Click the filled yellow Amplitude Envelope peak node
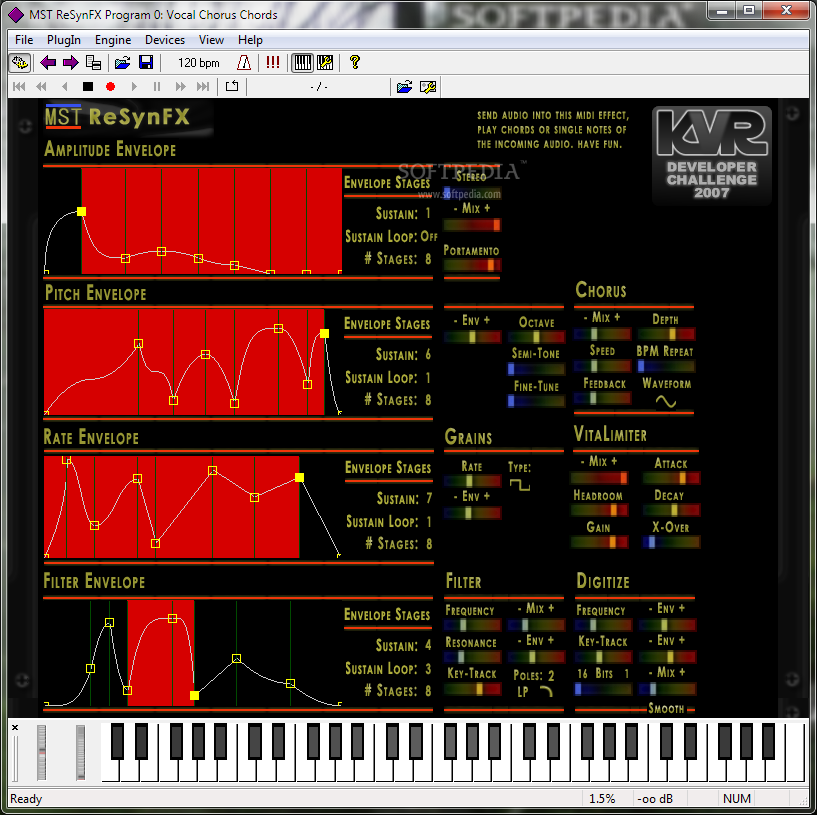The width and height of the screenshot is (817, 815). (x=81, y=212)
